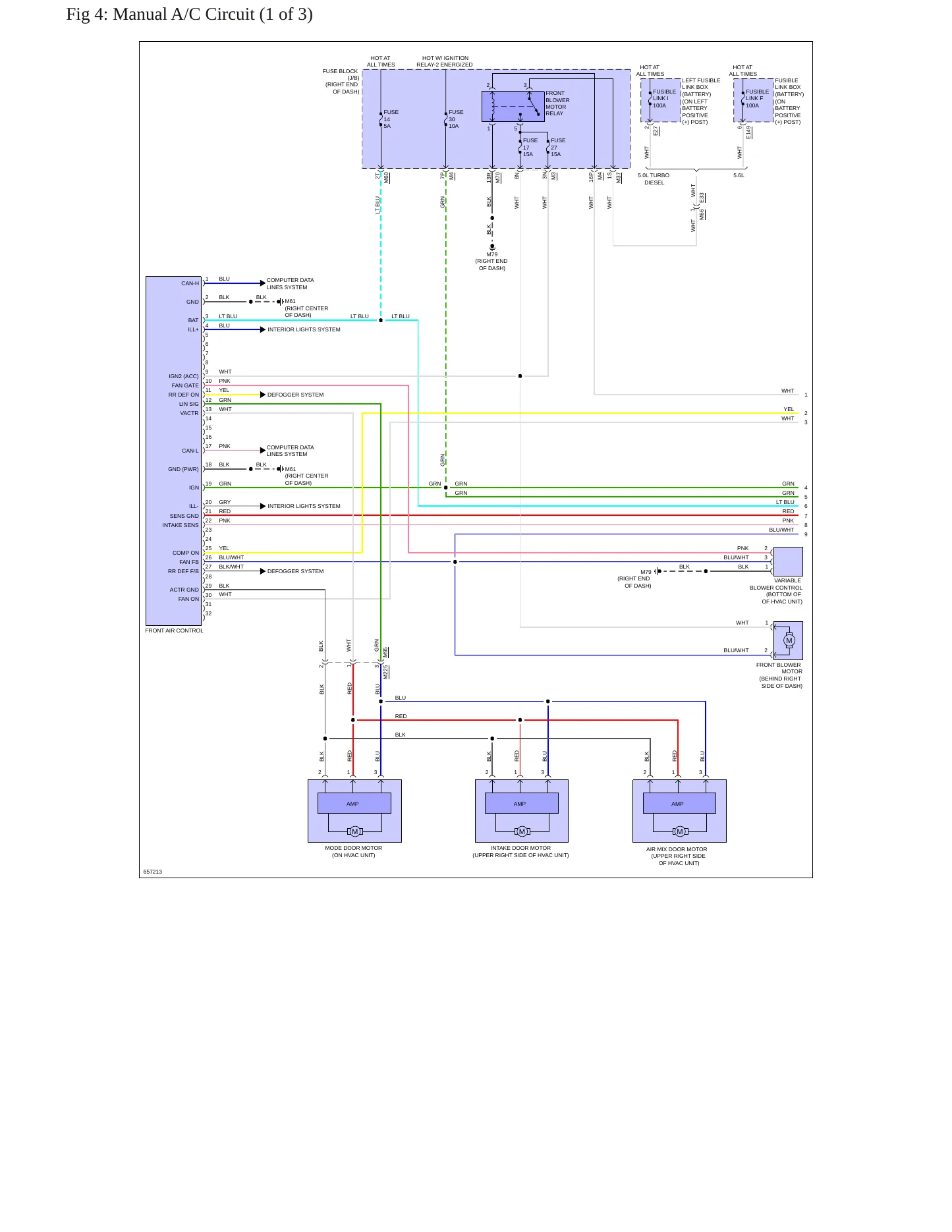Viewport: 952px width, 1232px height.
Task: Click the FUSE 30 10A label
Action: pos(456,119)
